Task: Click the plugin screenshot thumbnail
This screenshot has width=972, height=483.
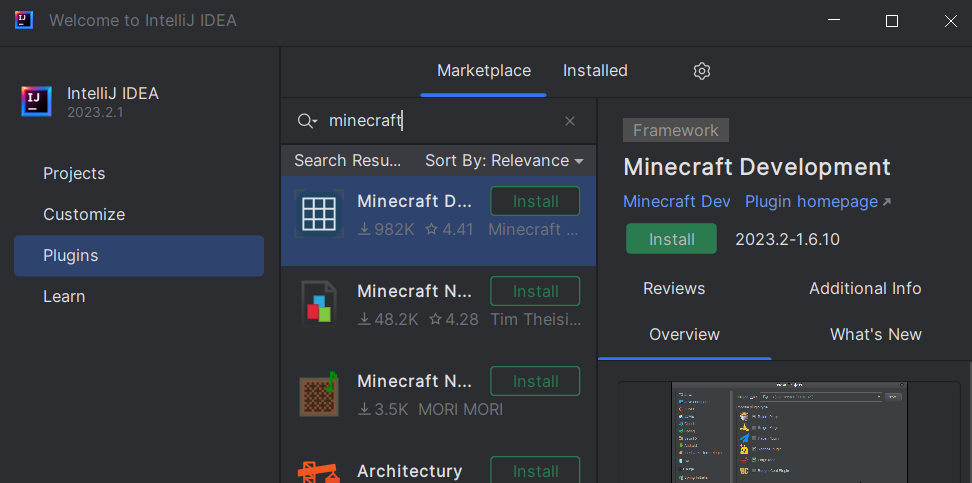Action: pos(789,432)
